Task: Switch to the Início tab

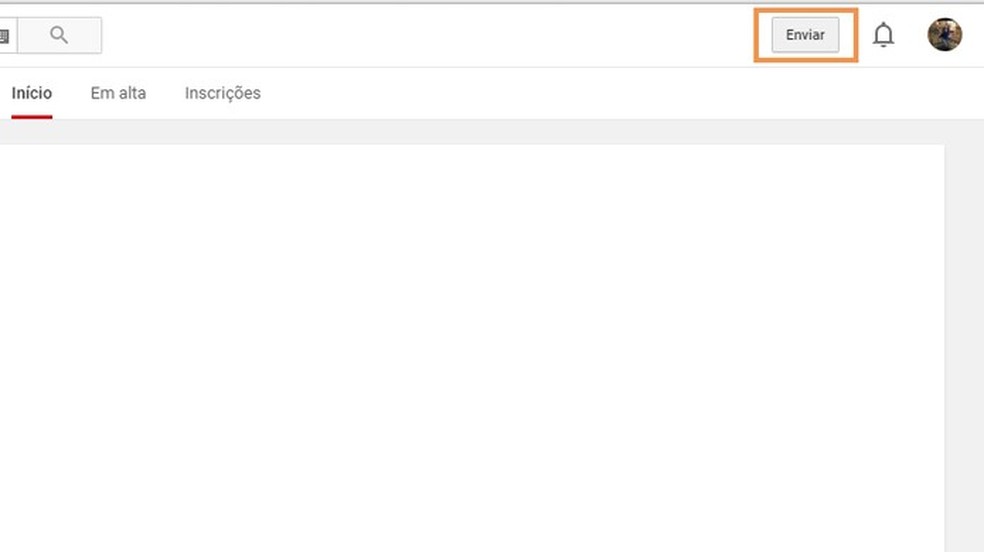Action: pos(32,93)
